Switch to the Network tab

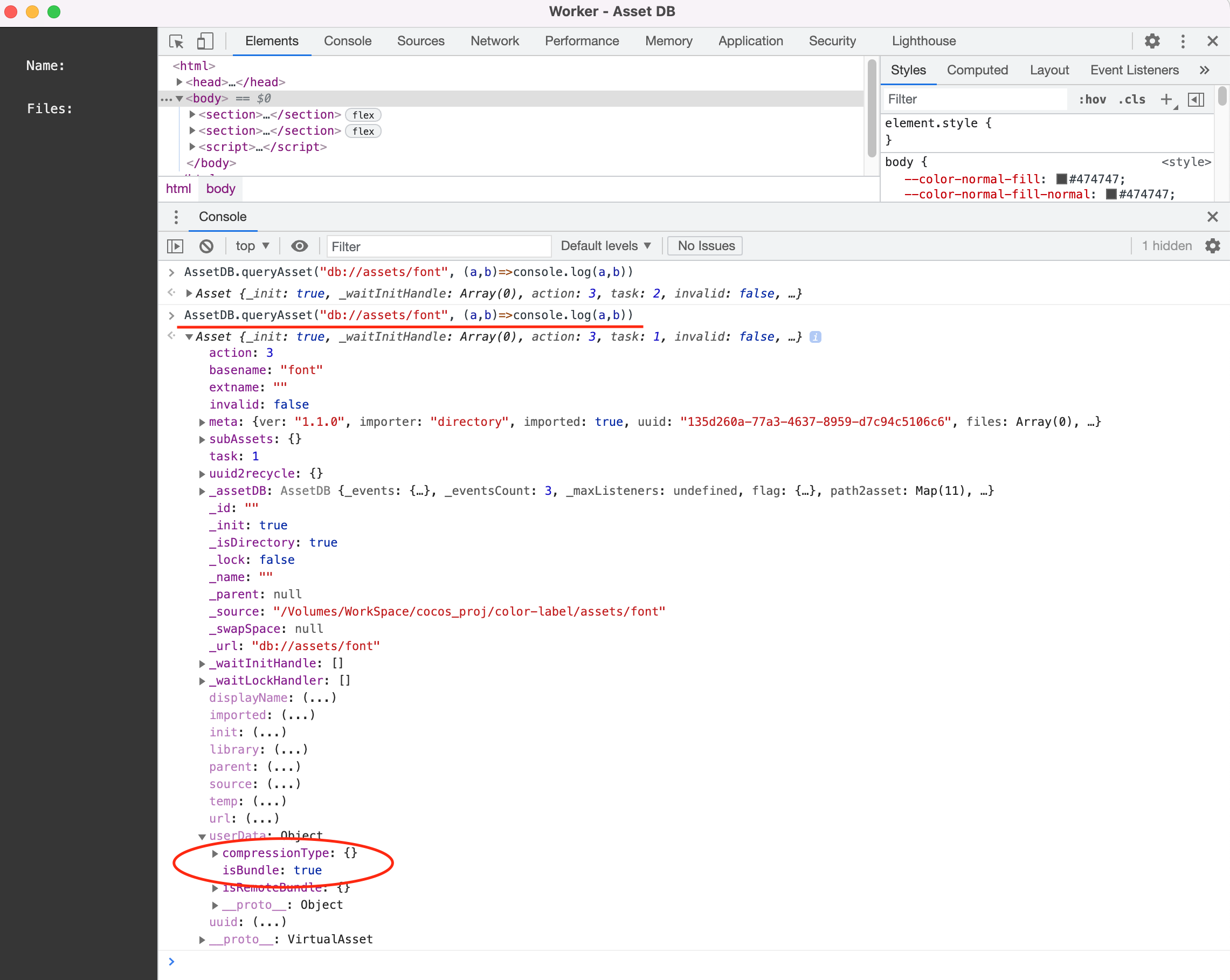pyautogui.click(x=494, y=41)
